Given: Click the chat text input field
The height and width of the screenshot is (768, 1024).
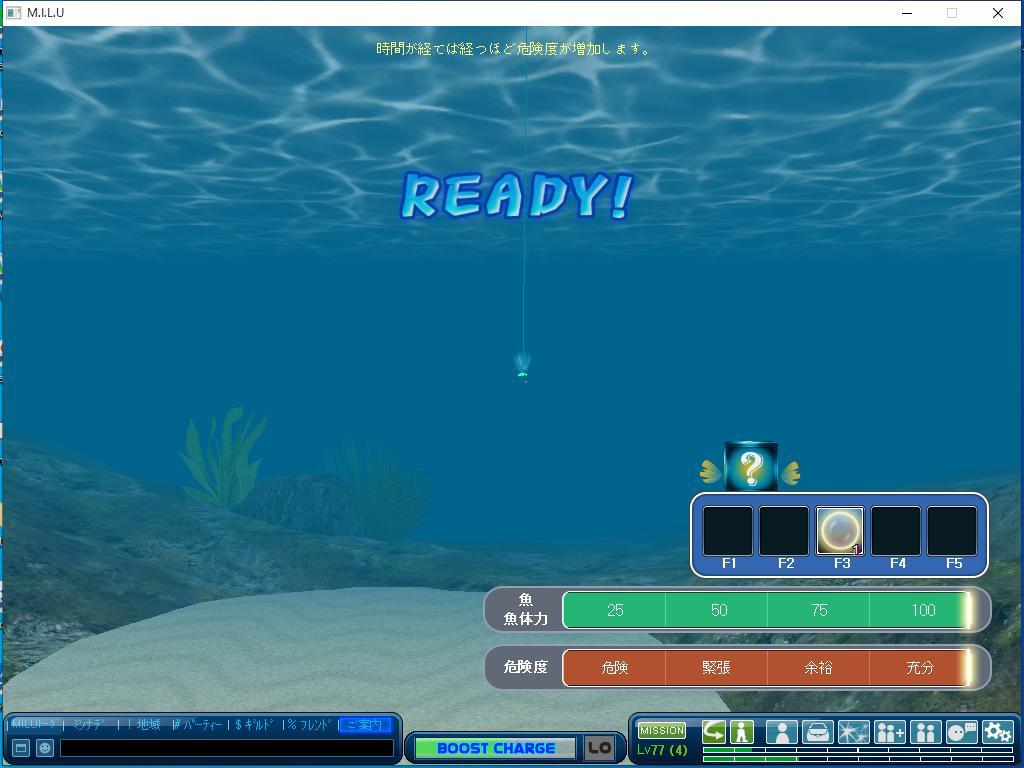Looking at the screenshot, I should [226, 748].
